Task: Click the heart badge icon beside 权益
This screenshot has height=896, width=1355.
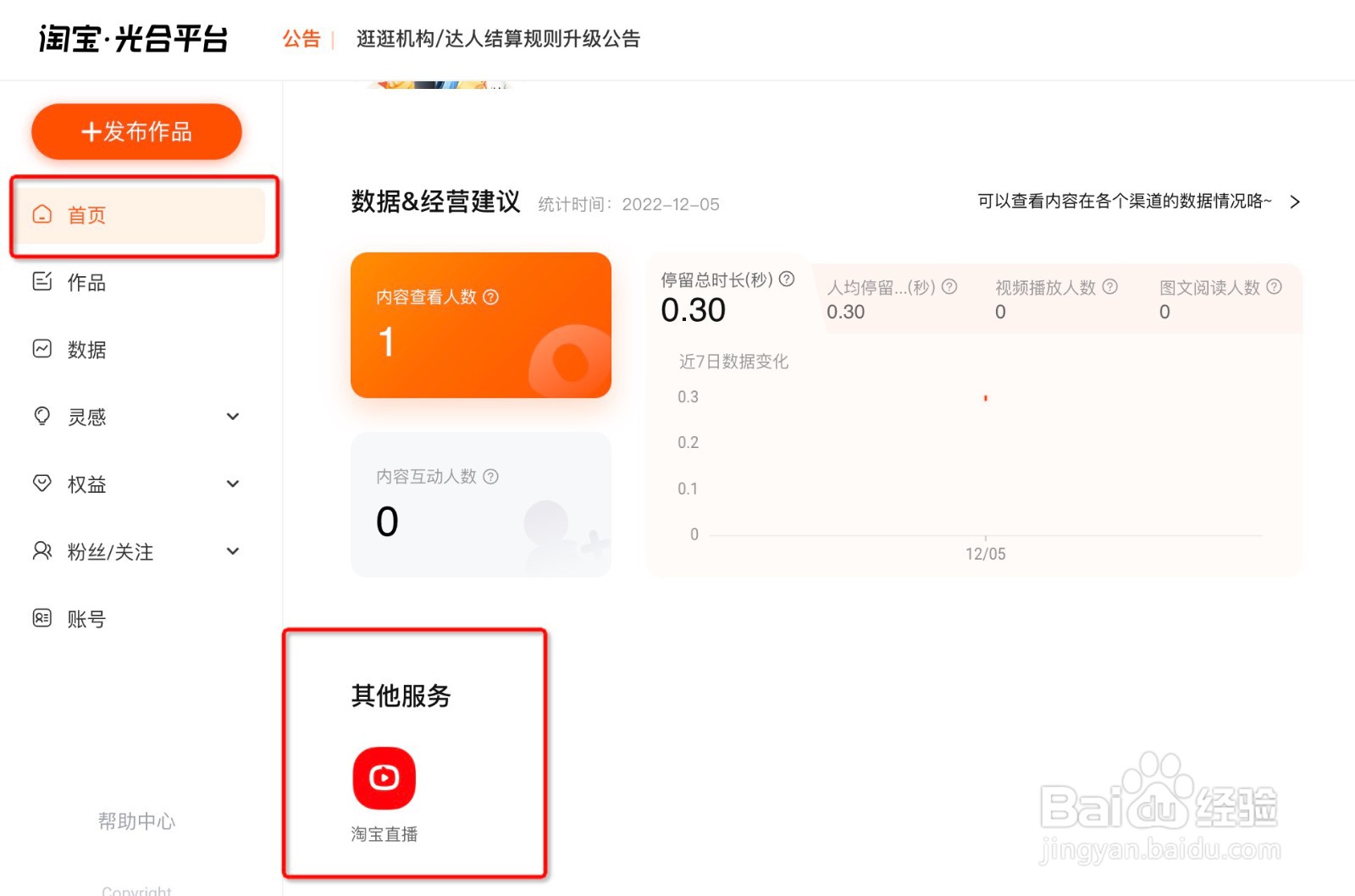Action: coord(42,483)
